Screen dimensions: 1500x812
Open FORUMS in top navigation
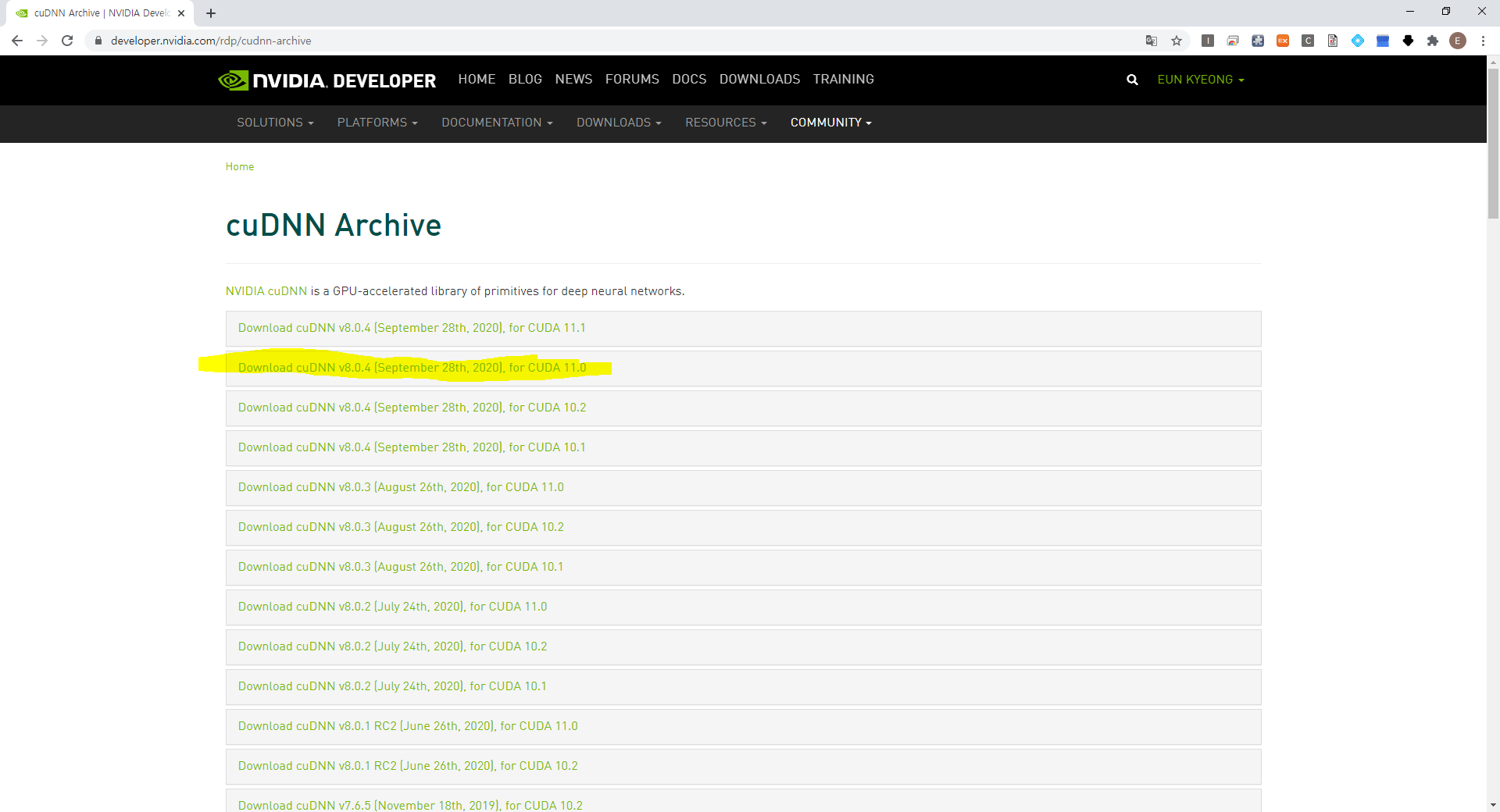[632, 80]
